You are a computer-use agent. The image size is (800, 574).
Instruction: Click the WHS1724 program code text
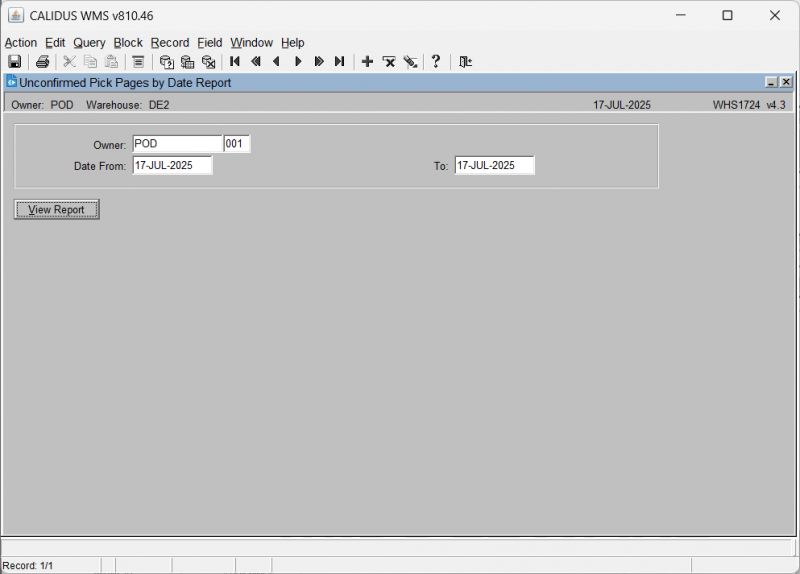click(736, 105)
